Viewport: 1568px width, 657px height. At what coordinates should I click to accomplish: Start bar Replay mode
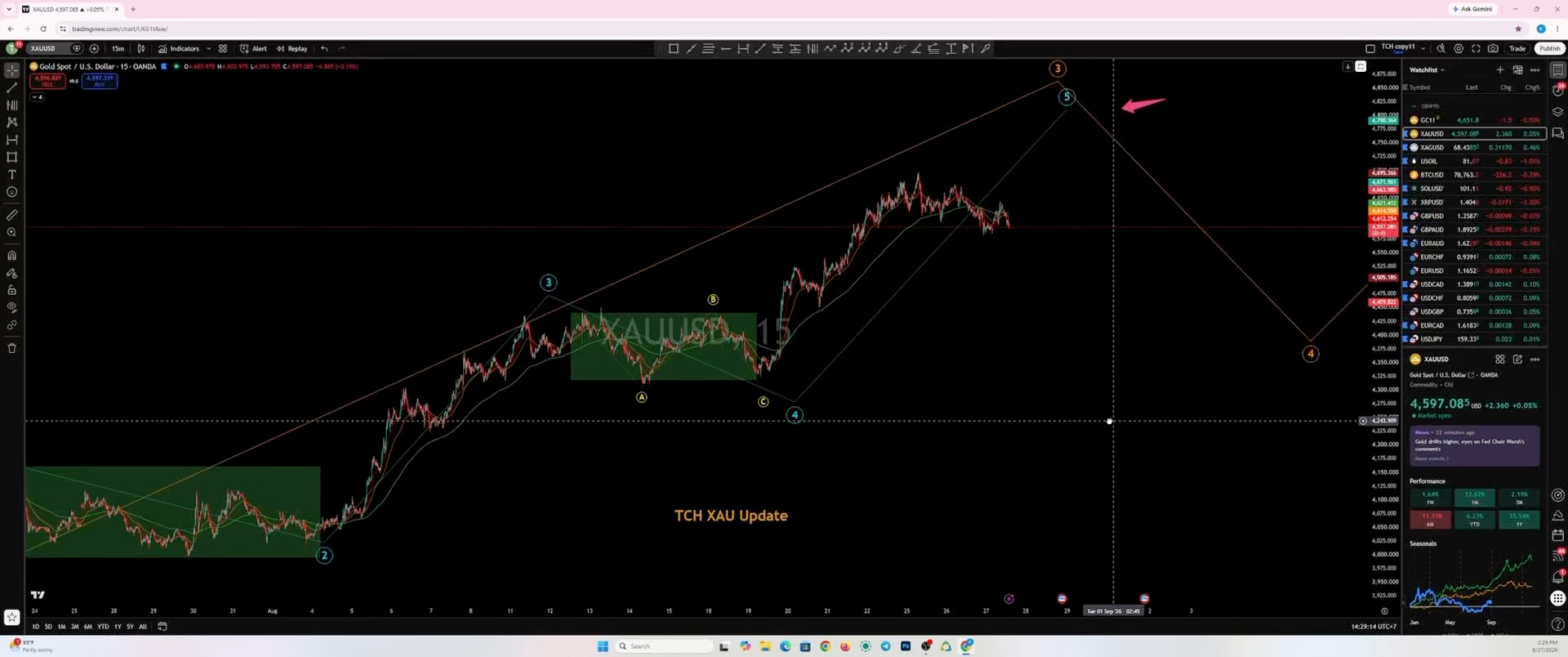[292, 48]
